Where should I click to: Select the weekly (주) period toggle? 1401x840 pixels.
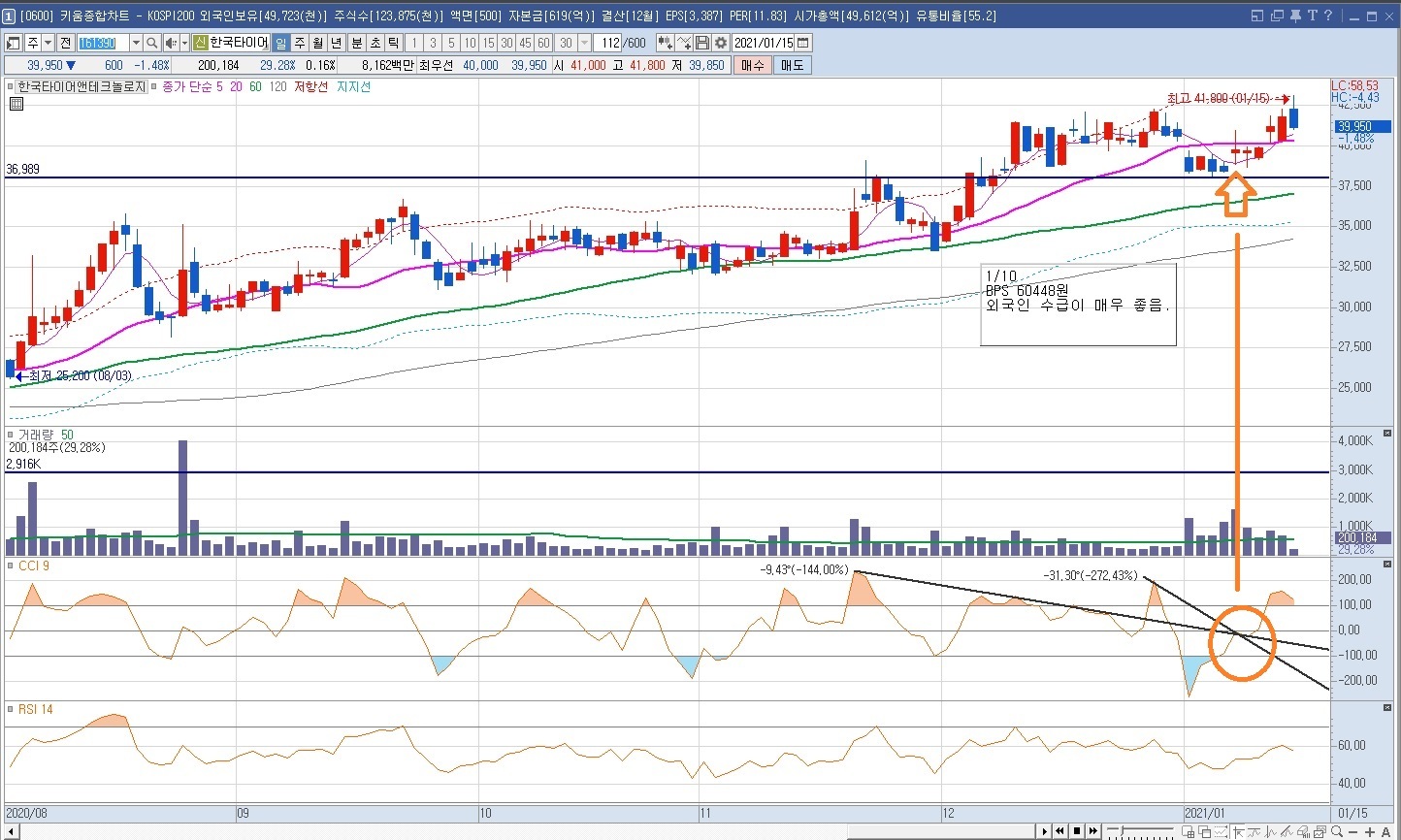coord(299,43)
